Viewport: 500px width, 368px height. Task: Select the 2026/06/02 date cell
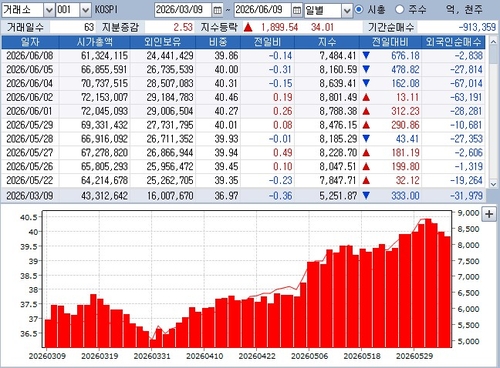point(30,97)
